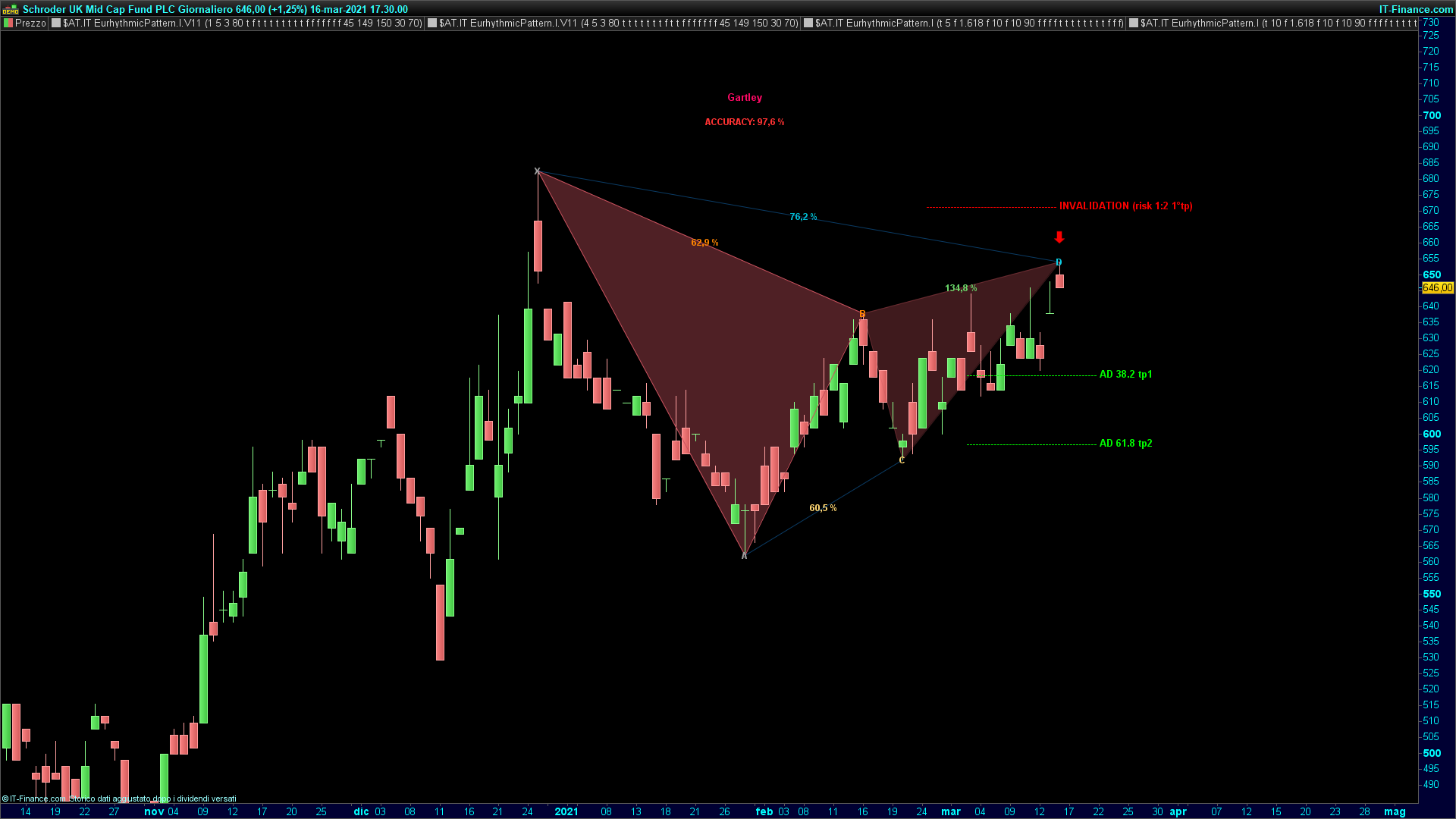
Task: Click the AD 38.2 tp1 target label
Action: (1125, 375)
